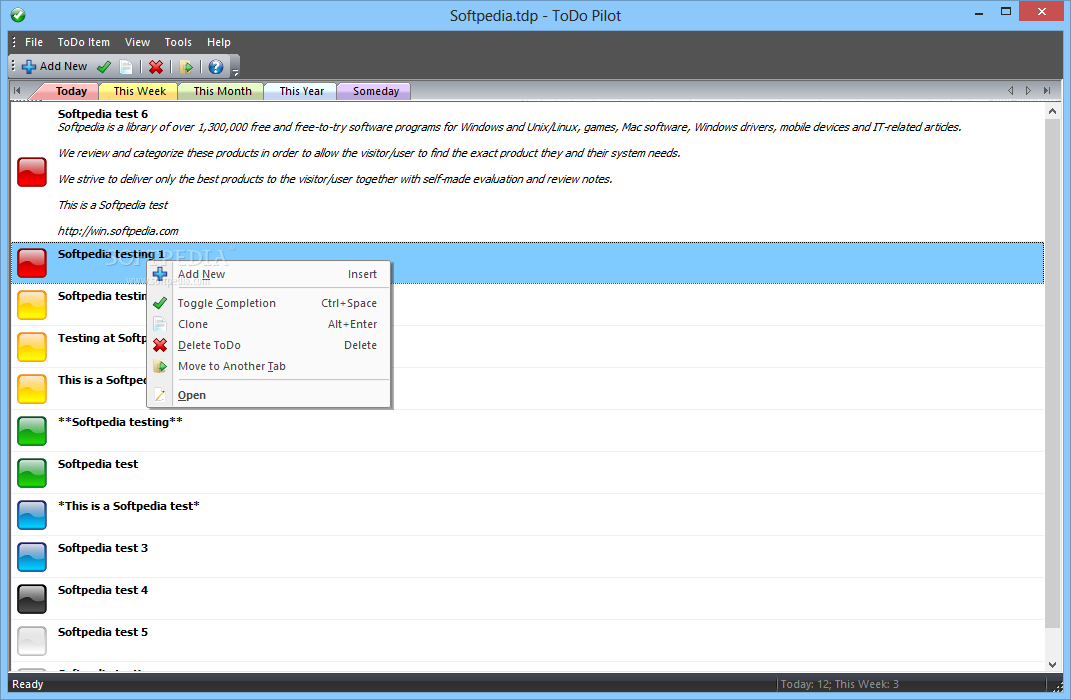This screenshot has width=1071, height=700.
Task: Click the status bar Today: 12; This Week: 3 counter
Action: pos(839,684)
